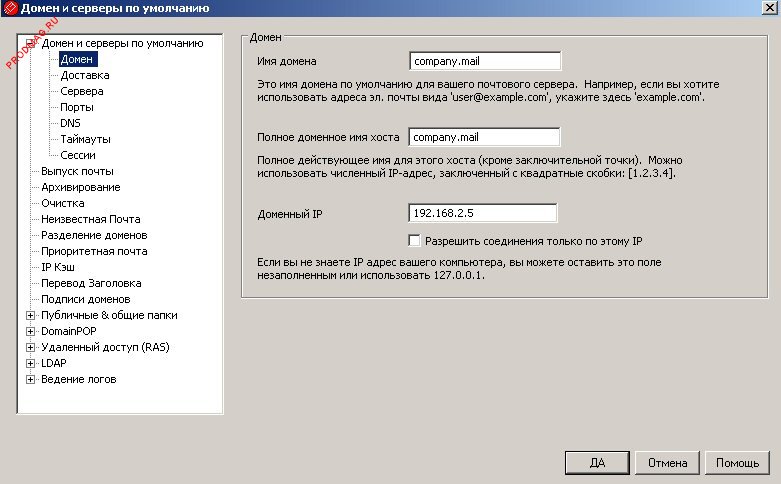This screenshot has width=781, height=484.
Task: Close the dialog with X button
Action: tap(768, 9)
